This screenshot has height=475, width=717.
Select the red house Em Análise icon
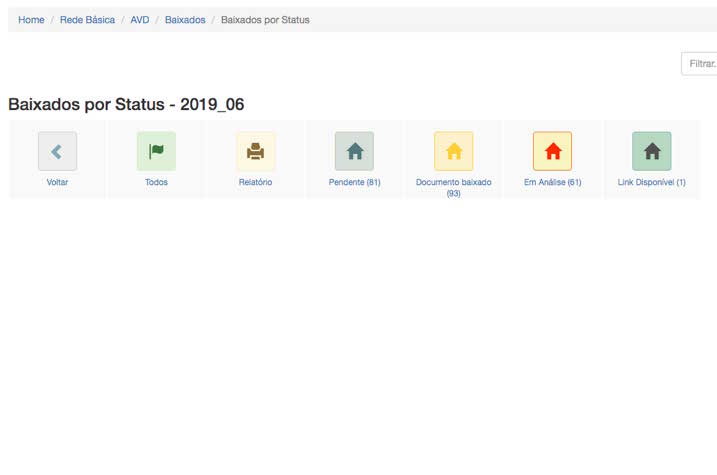[x=552, y=151]
